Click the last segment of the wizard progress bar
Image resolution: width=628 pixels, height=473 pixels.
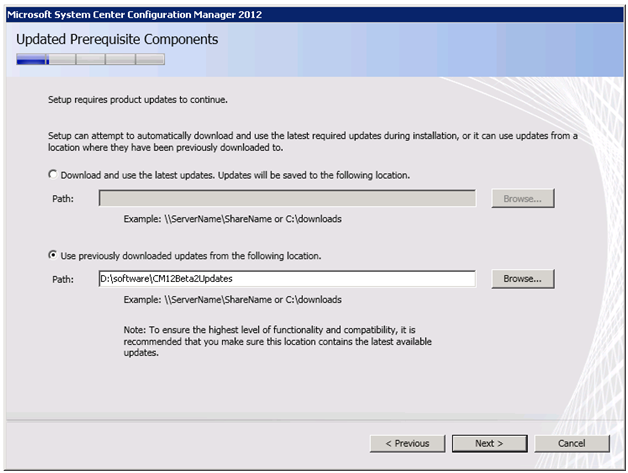[150, 59]
